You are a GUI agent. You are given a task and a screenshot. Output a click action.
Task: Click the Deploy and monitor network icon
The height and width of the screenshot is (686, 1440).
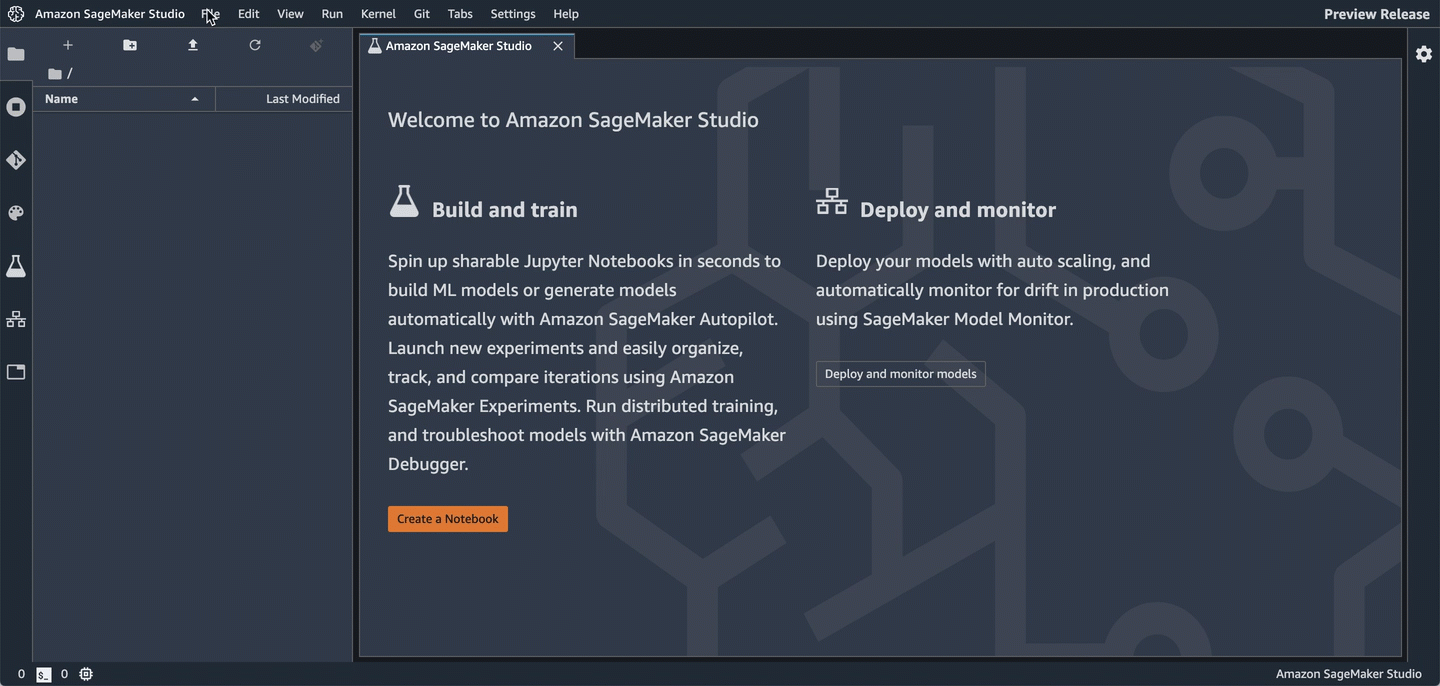832,201
